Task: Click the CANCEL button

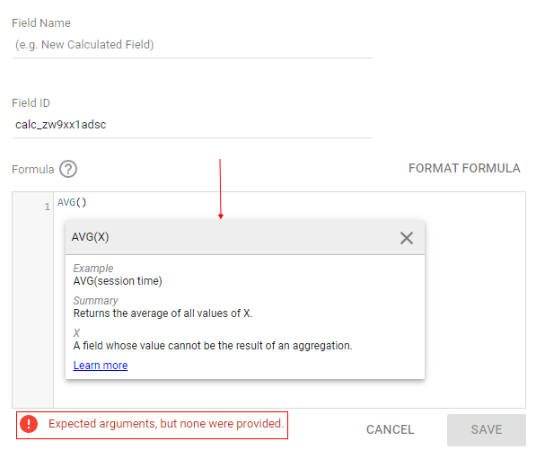Action: coord(390,429)
